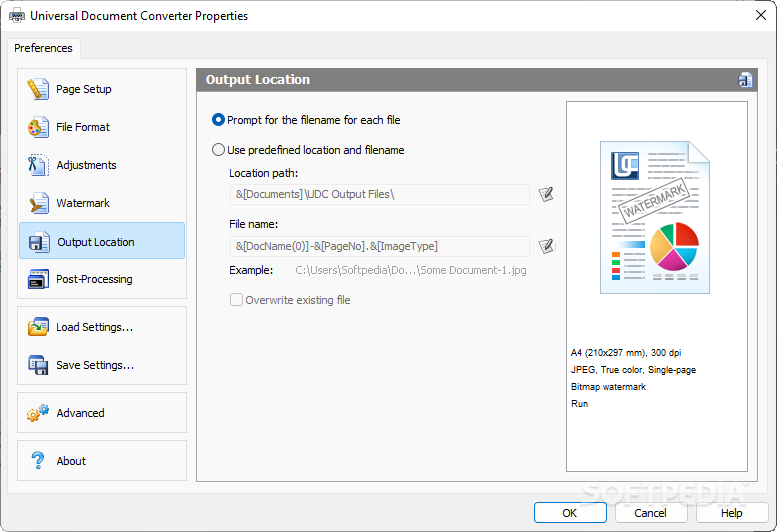
Task: Click Load Settings...
Action: pyautogui.click(x=102, y=327)
